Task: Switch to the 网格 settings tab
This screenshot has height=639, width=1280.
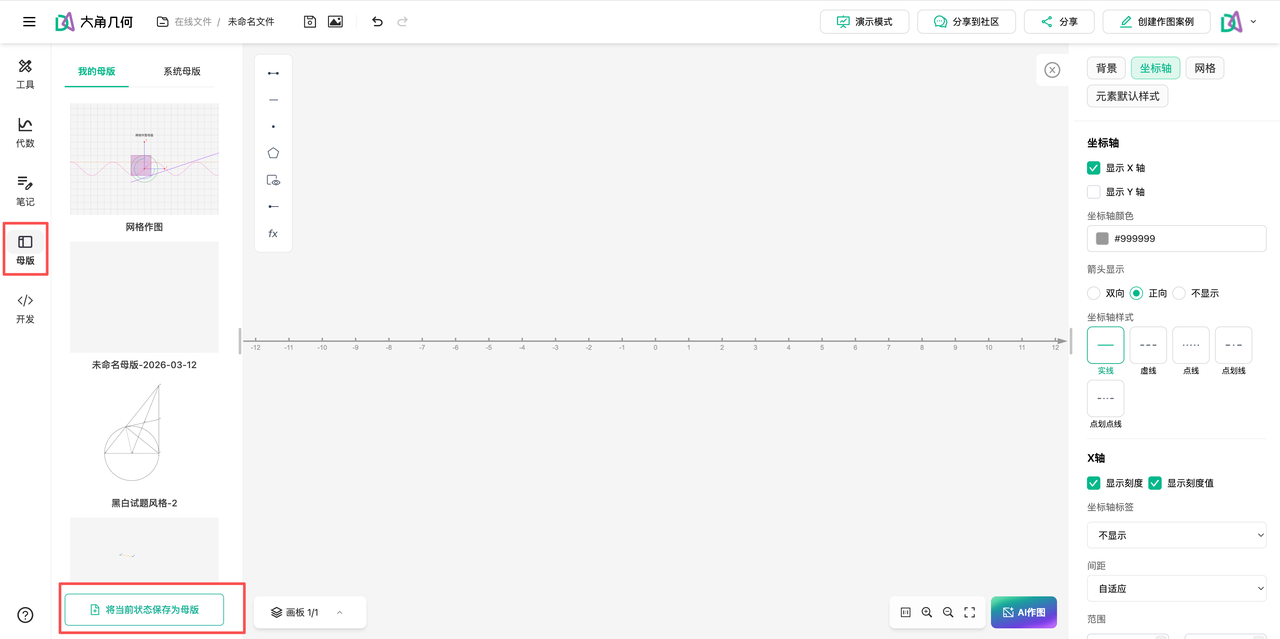Action: coord(1205,68)
